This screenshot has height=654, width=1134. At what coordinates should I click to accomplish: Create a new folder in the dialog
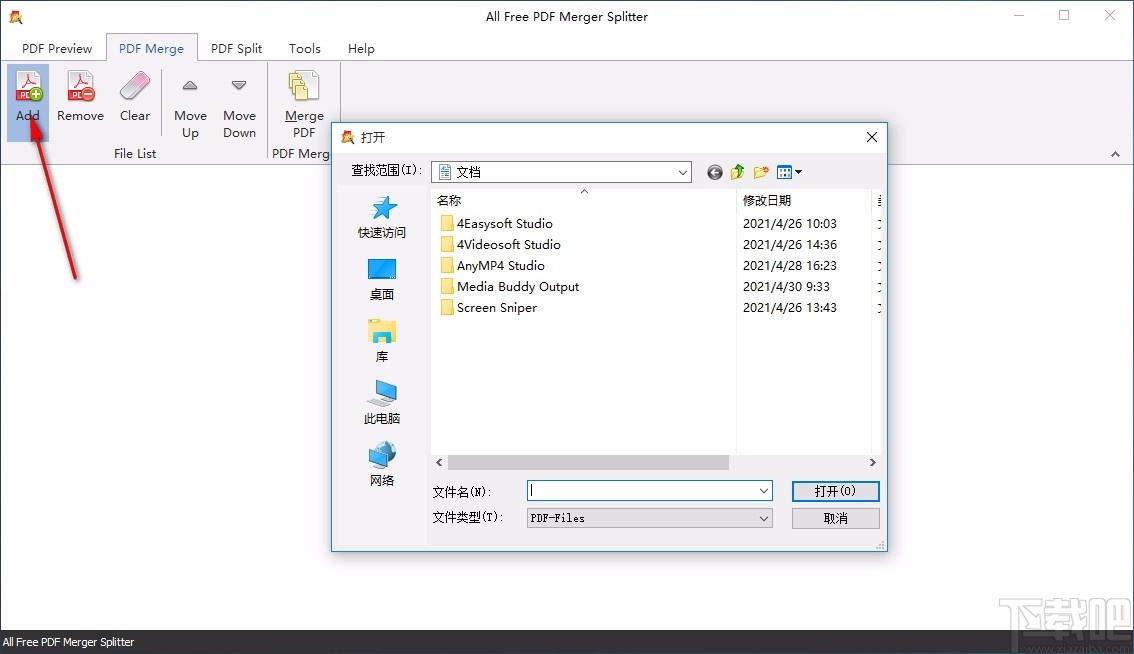(760, 172)
